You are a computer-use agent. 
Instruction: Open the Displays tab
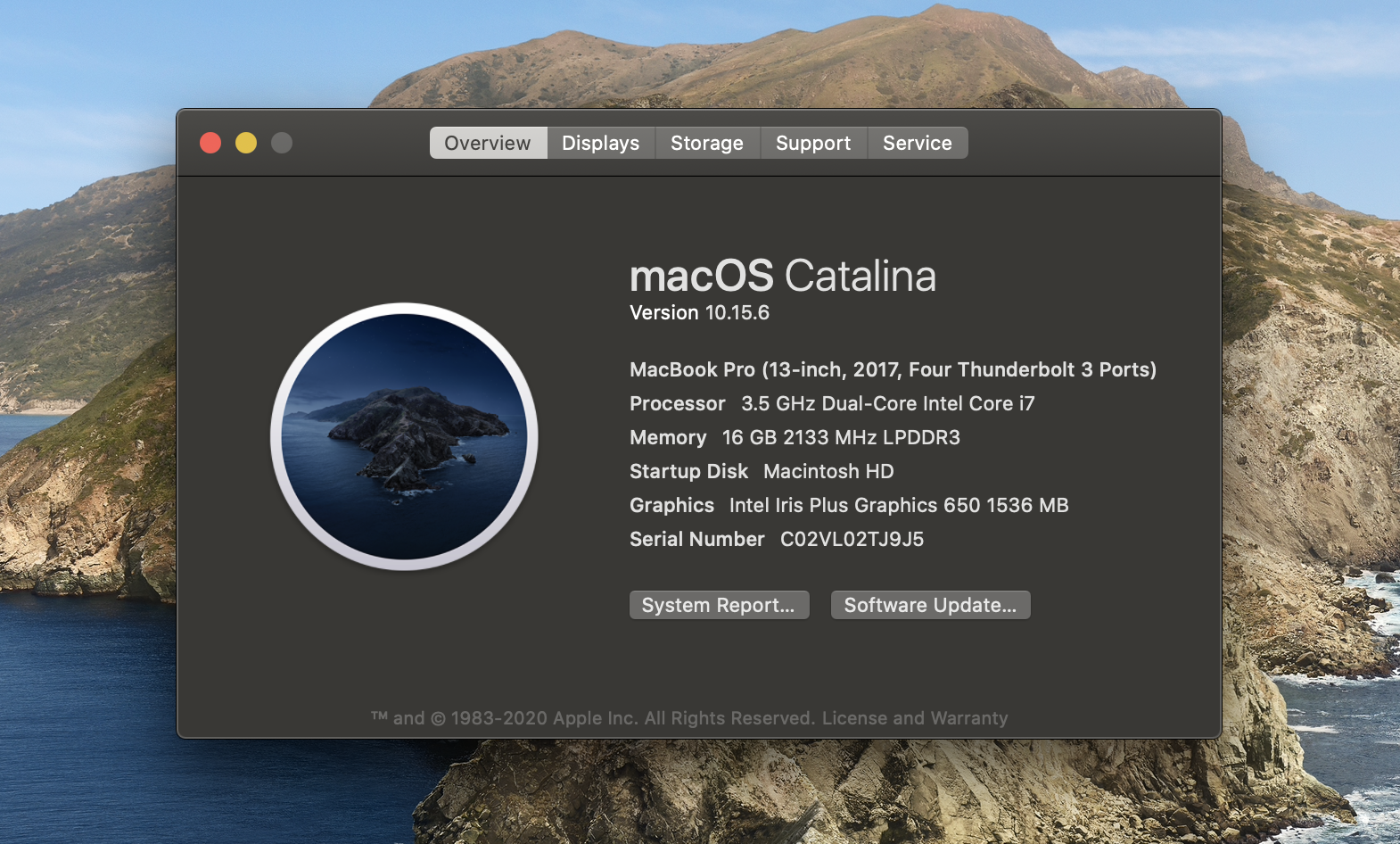601,143
